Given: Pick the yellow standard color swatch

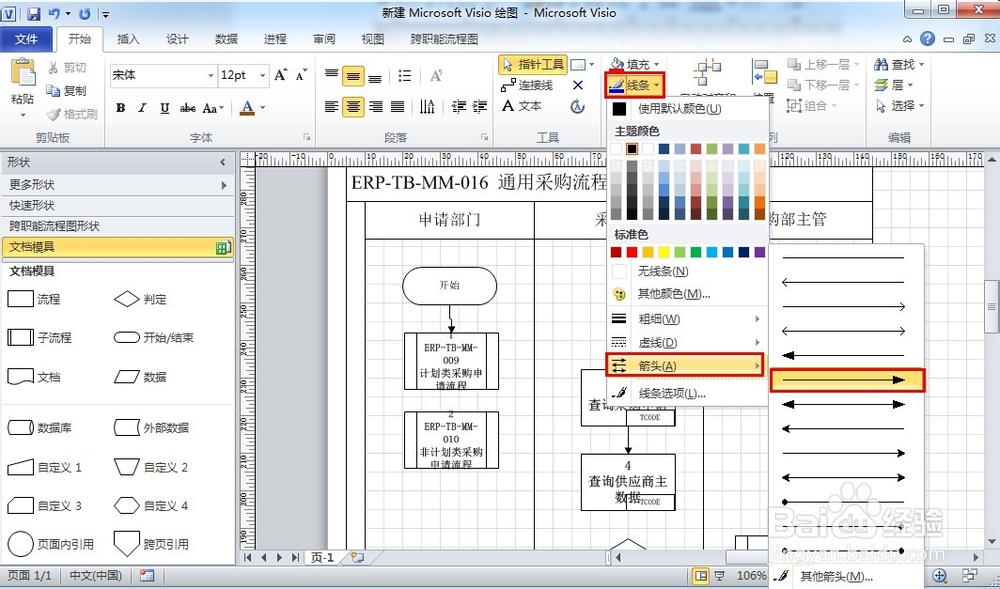Looking at the screenshot, I should tap(663, 252).
